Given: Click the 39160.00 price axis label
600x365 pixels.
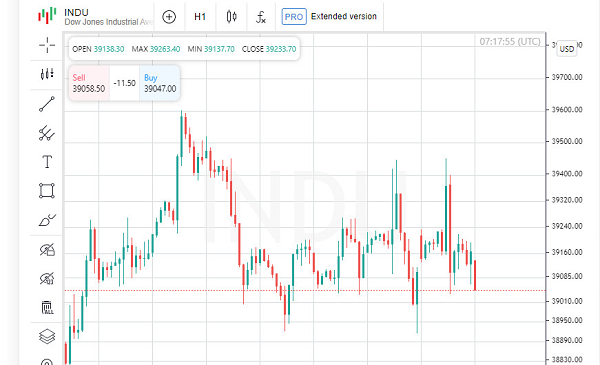Looking at the screenshot, I should tap(567, 252).
